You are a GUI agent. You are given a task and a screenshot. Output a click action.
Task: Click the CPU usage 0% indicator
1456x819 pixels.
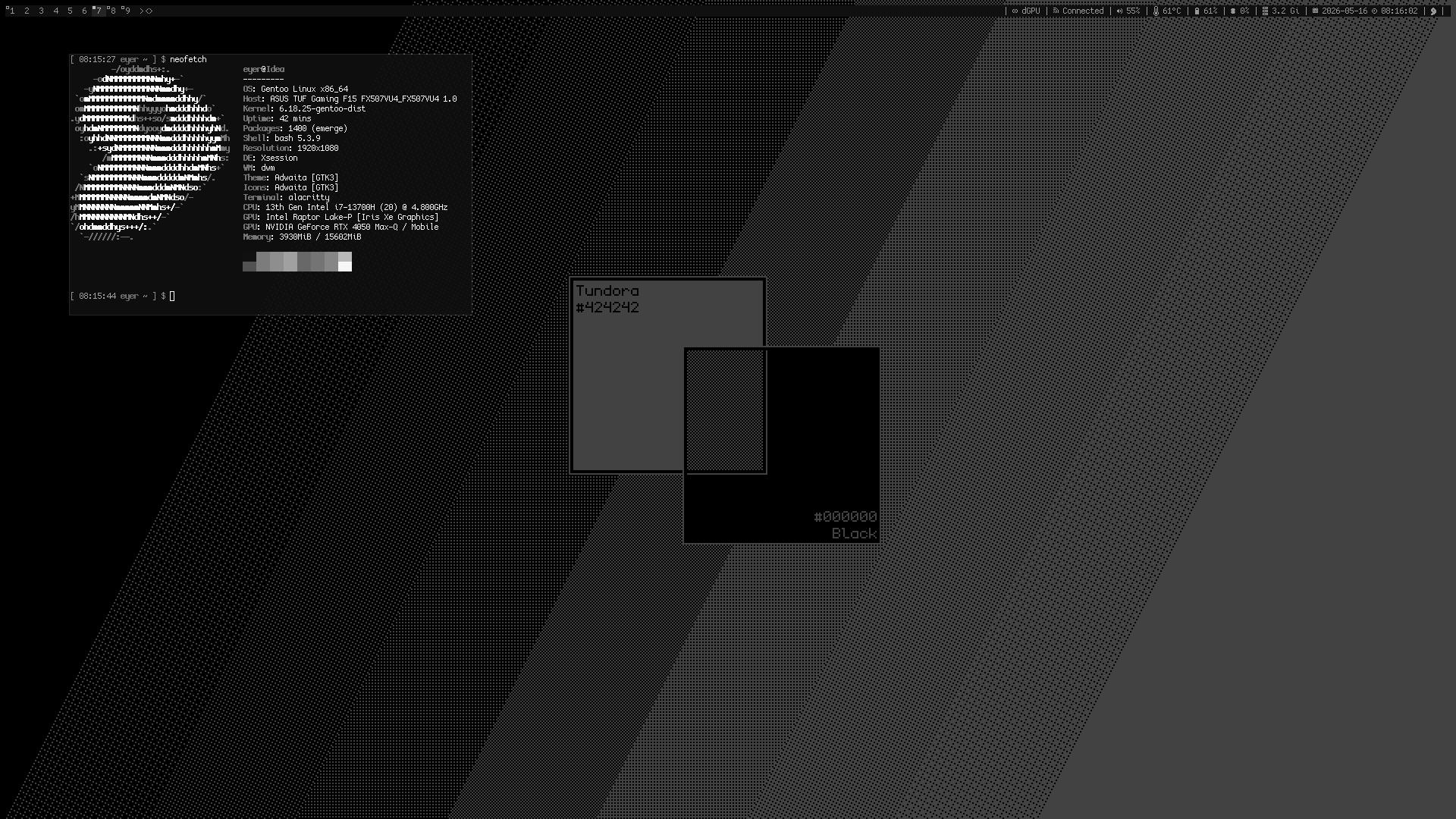1239,11
